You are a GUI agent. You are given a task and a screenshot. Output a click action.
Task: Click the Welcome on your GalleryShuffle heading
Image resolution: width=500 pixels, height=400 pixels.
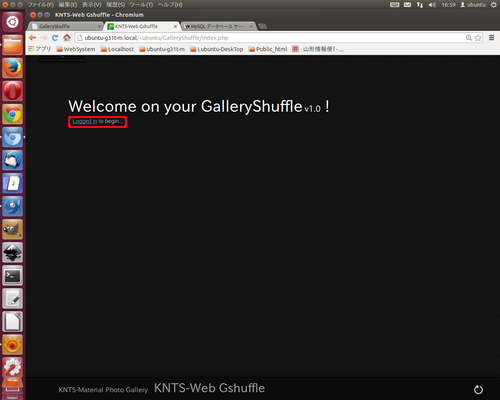(199, 107)
